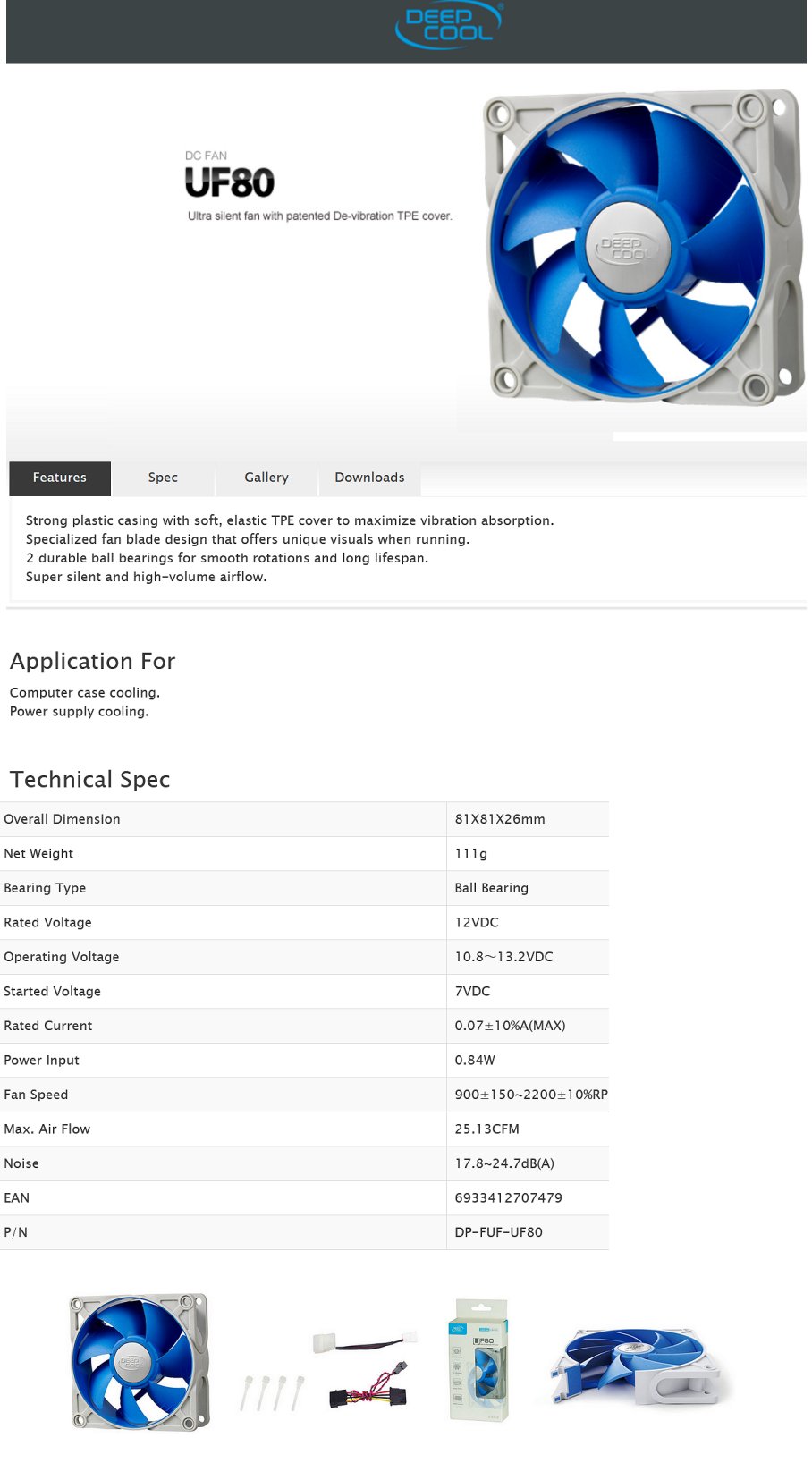The image size is (812, 1463).
Task: Click the 25.13CFM air flow value
Action: point(486,1129)
